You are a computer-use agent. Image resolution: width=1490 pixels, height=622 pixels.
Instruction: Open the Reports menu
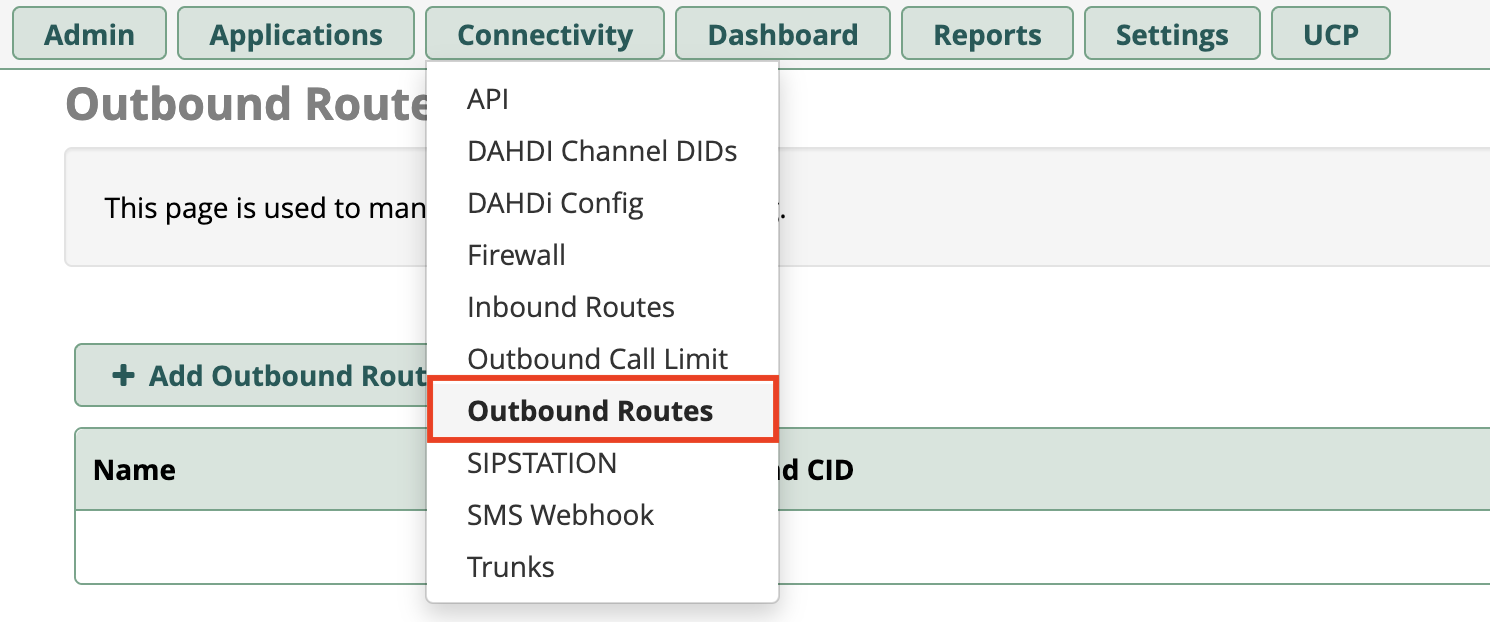(987, 35)
